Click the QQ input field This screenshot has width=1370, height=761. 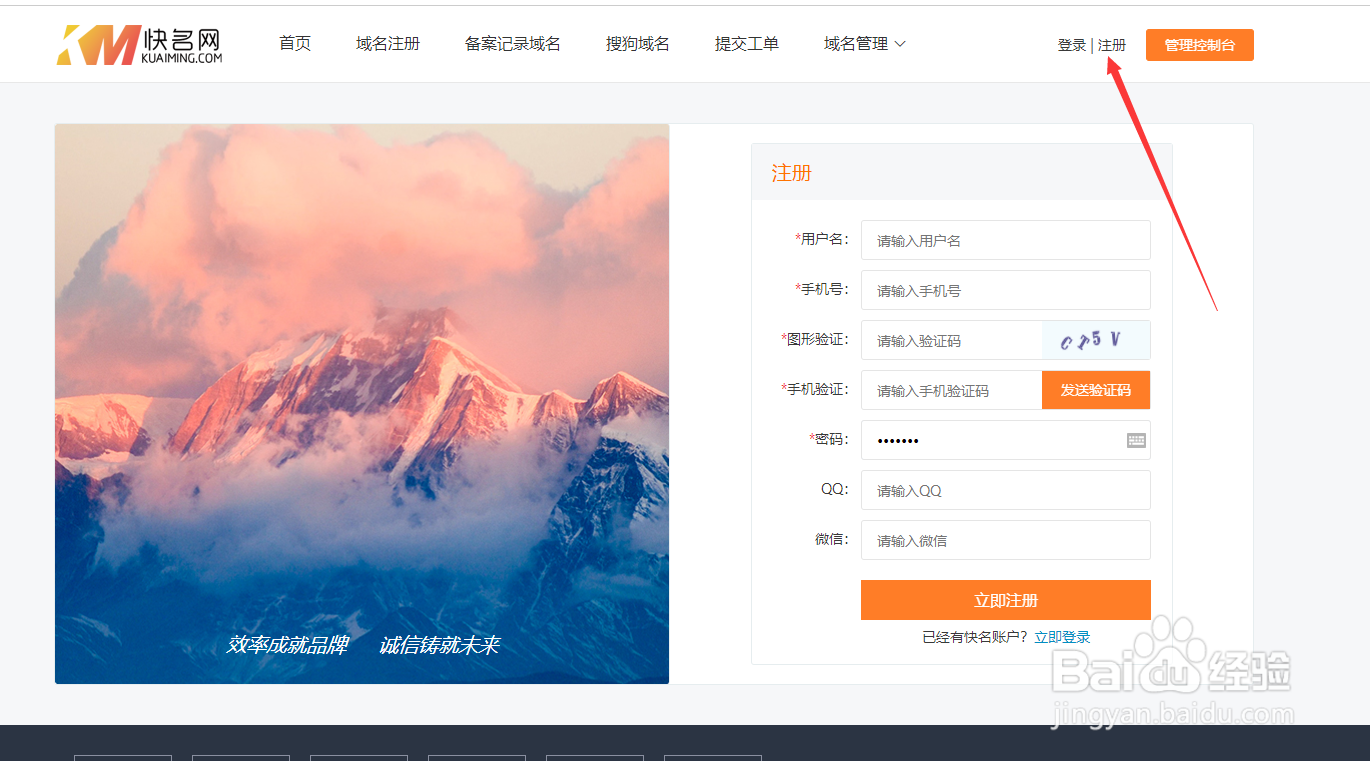[x=1006, y=490]
